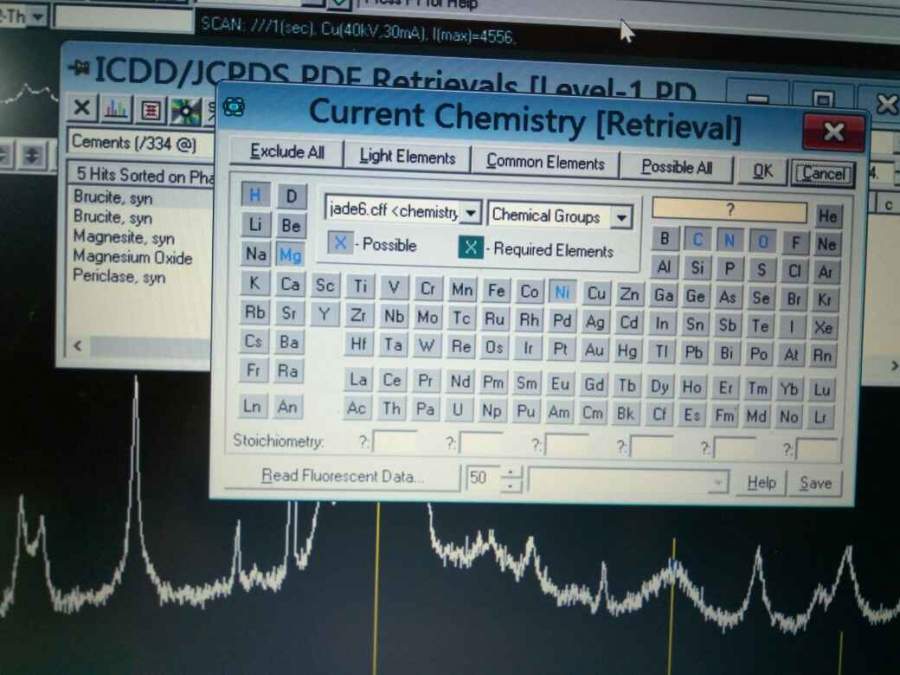Select the Ln lanthanide group button
900x675 pixels.
point(253,406)
